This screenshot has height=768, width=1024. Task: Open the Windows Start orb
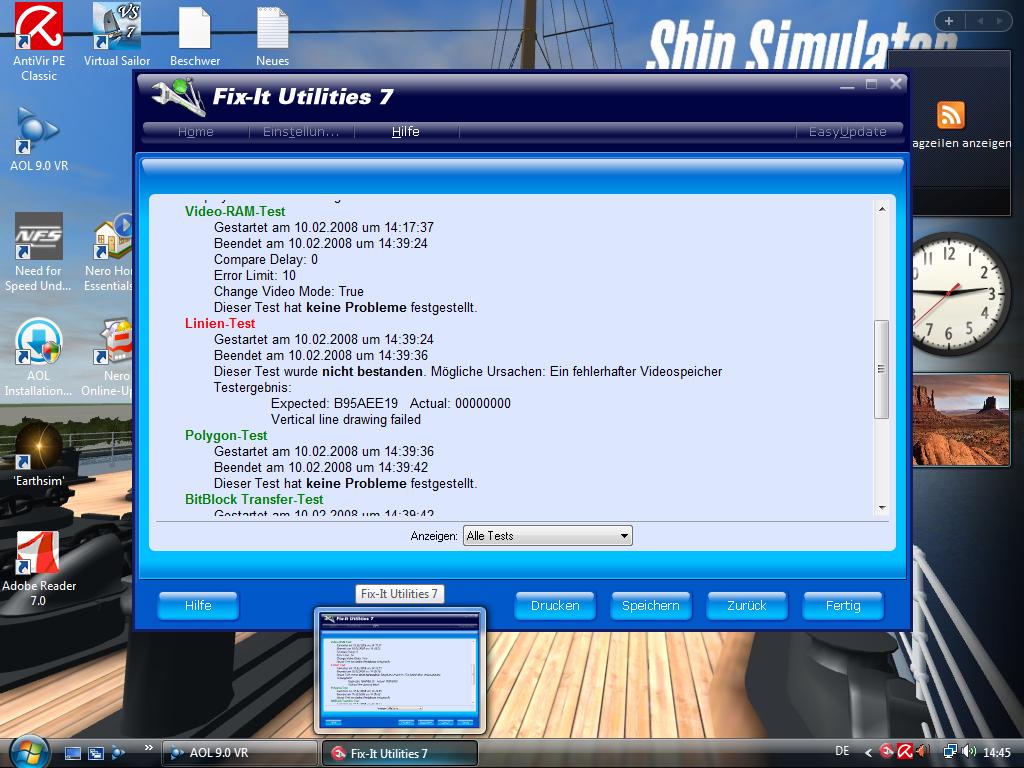point(28,752)
